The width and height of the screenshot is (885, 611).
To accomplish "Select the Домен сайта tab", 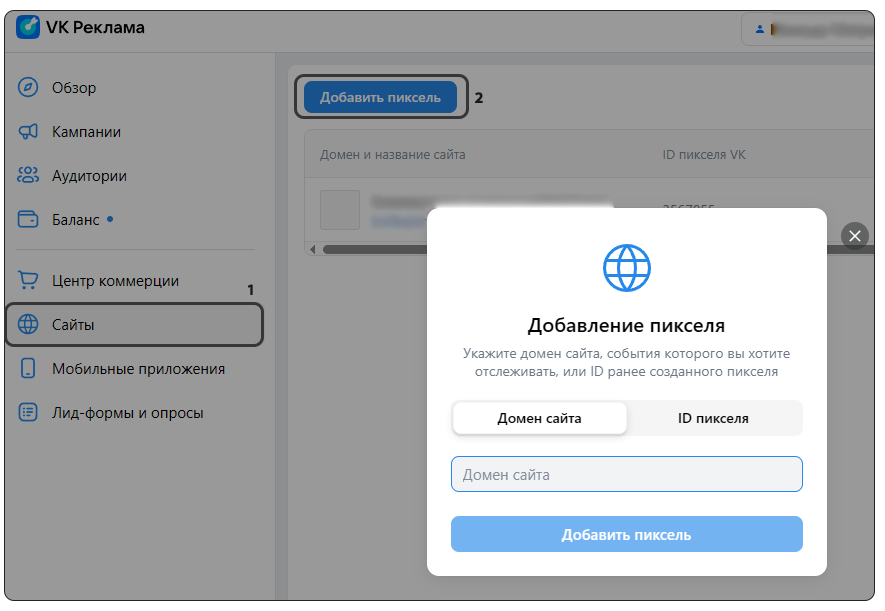I will [x=539, y=418].
